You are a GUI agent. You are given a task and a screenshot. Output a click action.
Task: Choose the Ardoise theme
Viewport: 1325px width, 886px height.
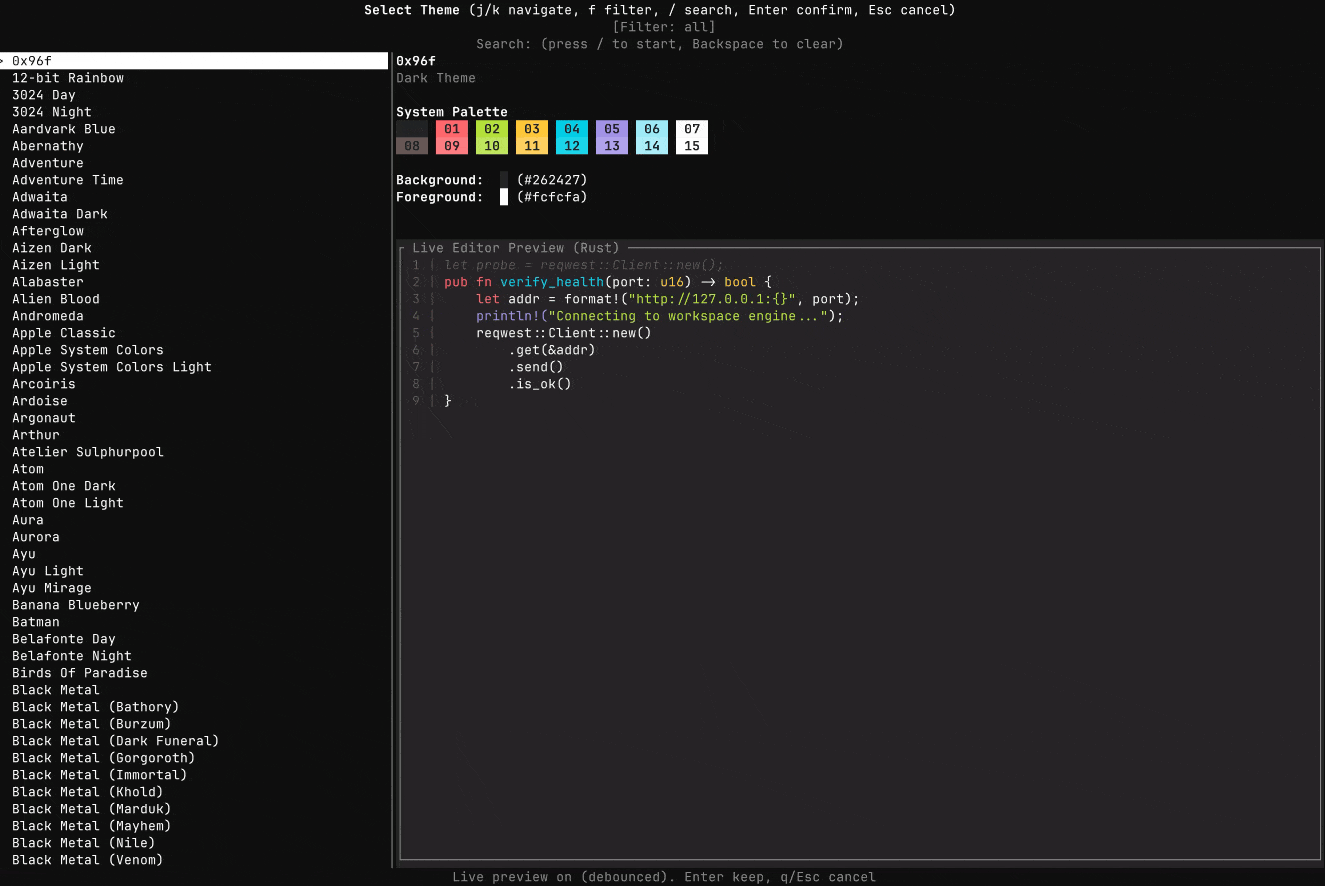tap(40, 401)
